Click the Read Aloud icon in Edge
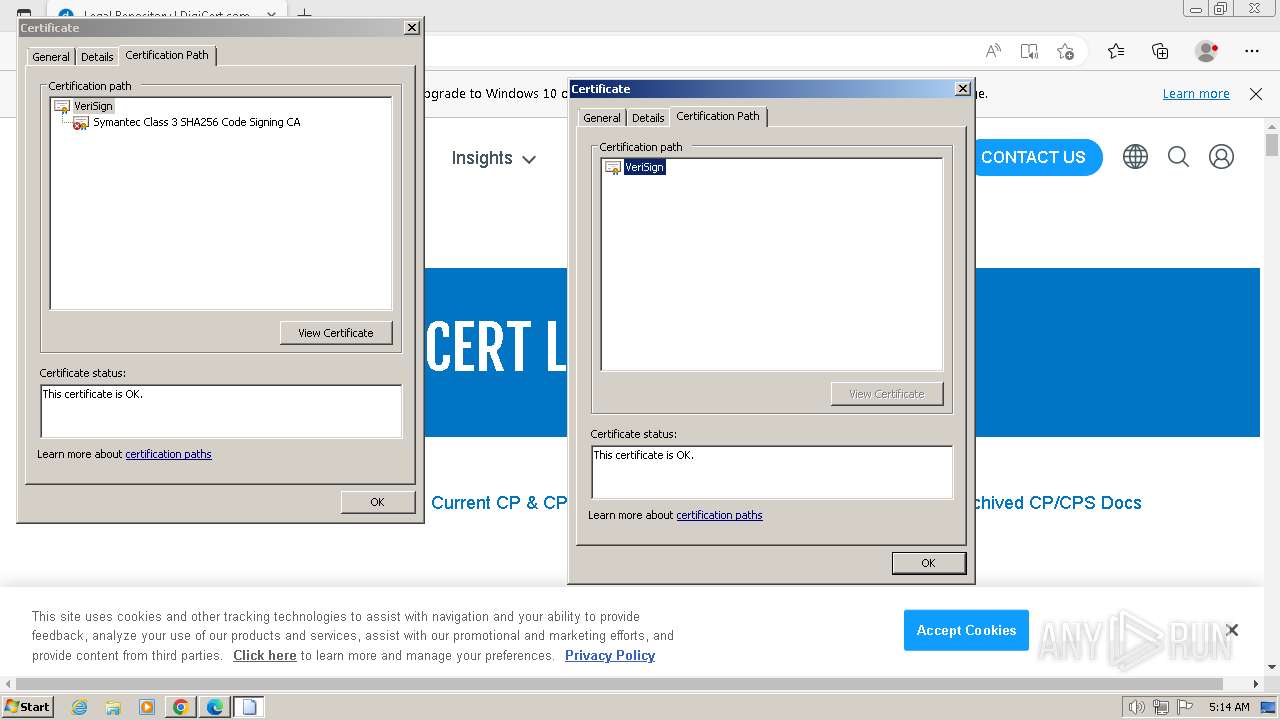 tap(993, 51)
